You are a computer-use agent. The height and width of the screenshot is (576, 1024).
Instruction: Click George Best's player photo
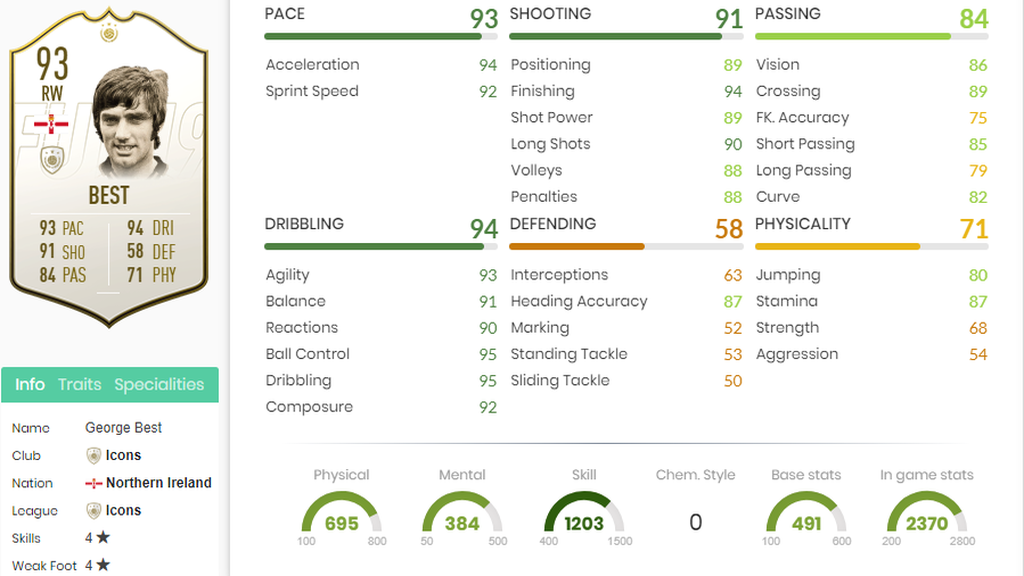pyautogui.click(x=129, y=122)
